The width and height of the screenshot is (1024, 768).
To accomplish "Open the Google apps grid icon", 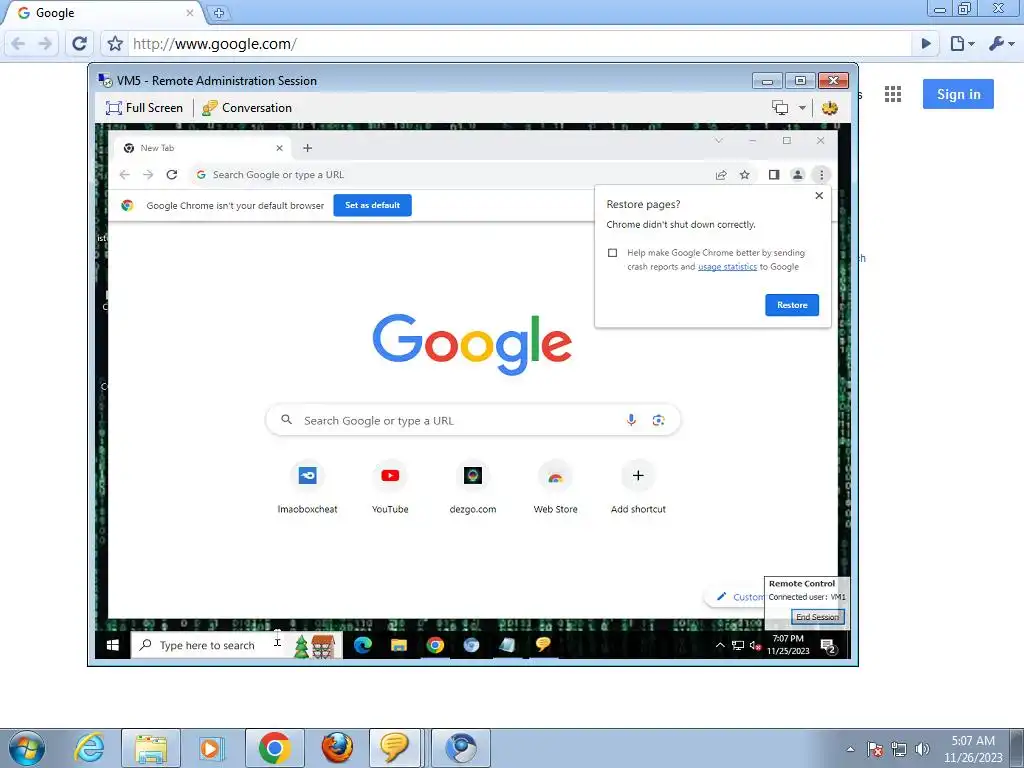I will click(893, 94).
